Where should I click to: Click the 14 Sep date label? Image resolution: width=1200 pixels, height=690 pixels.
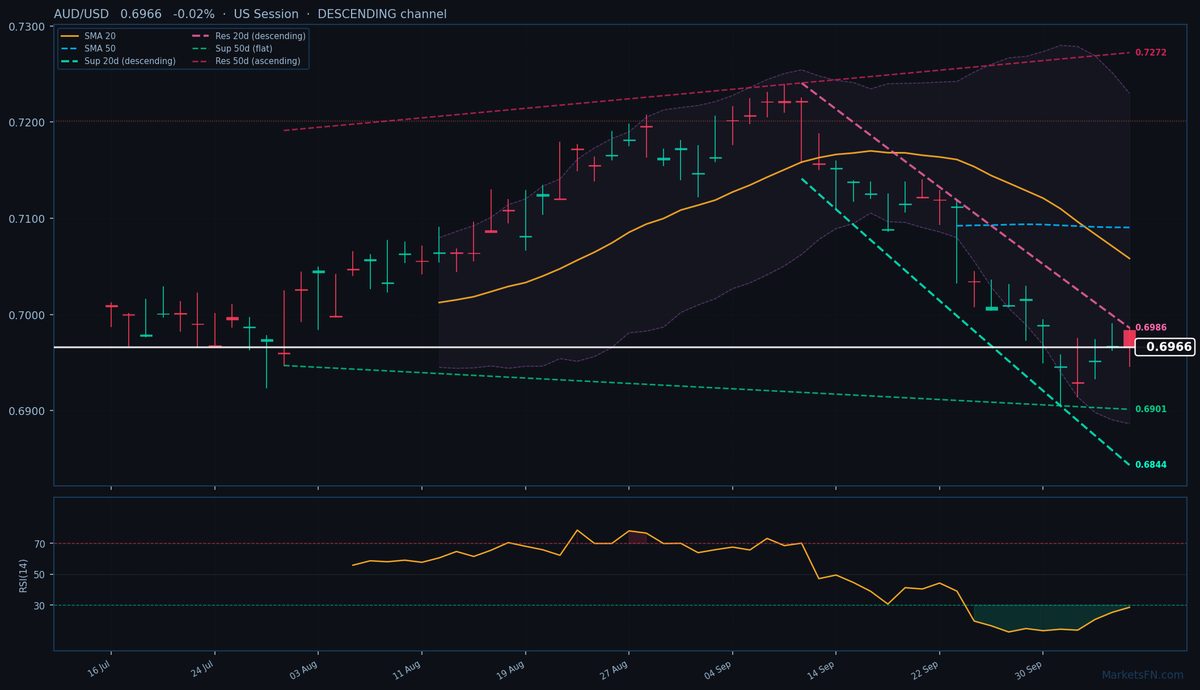pyautogui.click(x=823, y=669)
